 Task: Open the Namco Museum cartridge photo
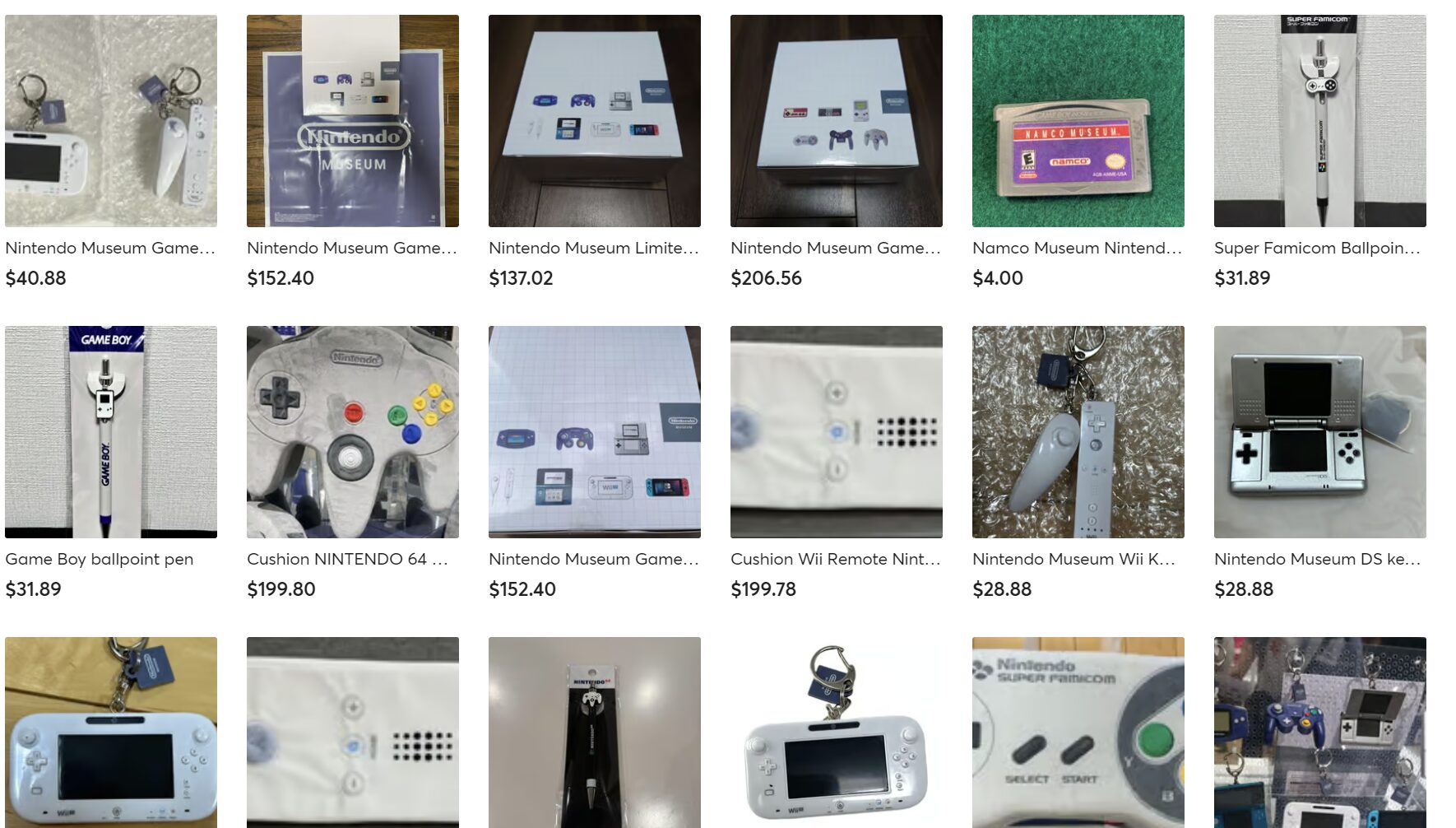(1078, 120)
